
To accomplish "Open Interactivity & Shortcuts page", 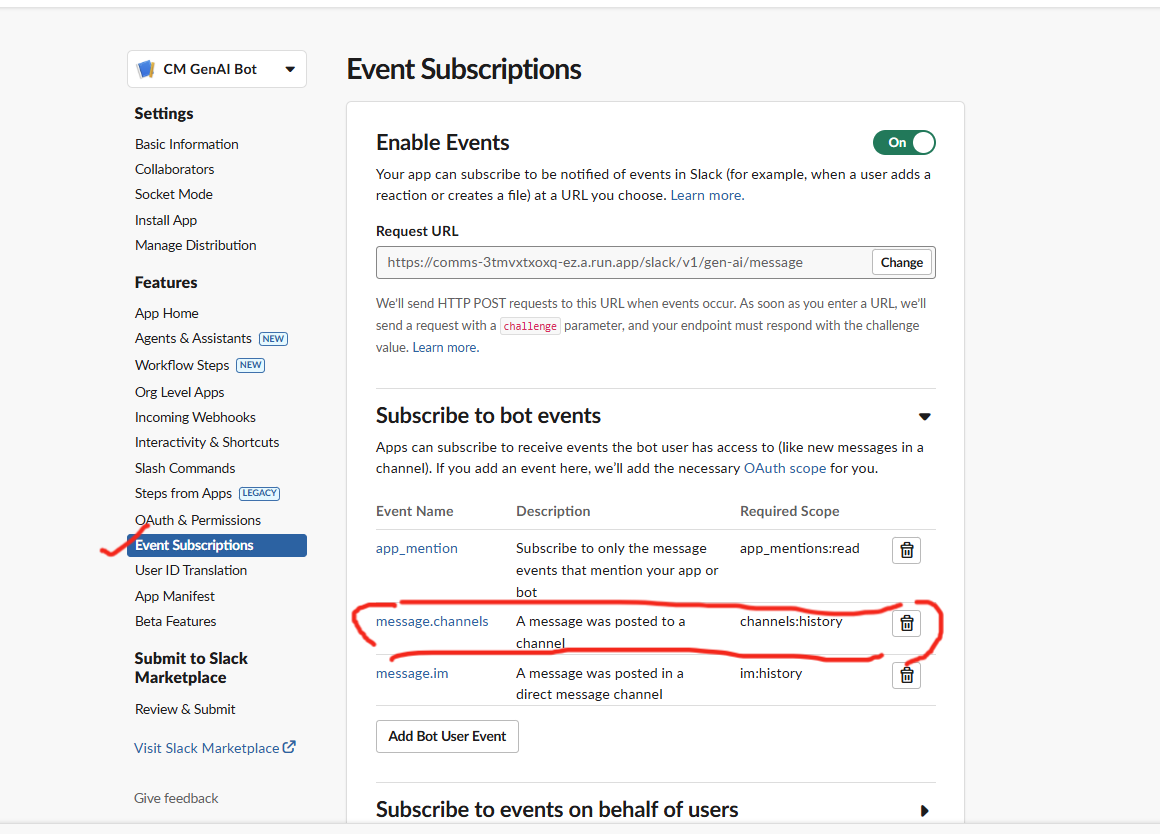I will pyautogui.click(x=207, y=443).
